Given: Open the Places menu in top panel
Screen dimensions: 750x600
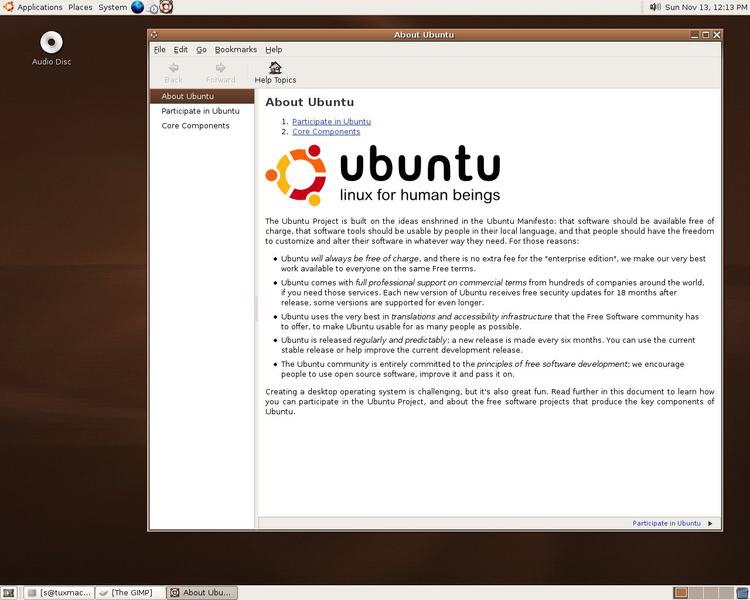Looking at the screenshot, I should (x=80, y=7).
